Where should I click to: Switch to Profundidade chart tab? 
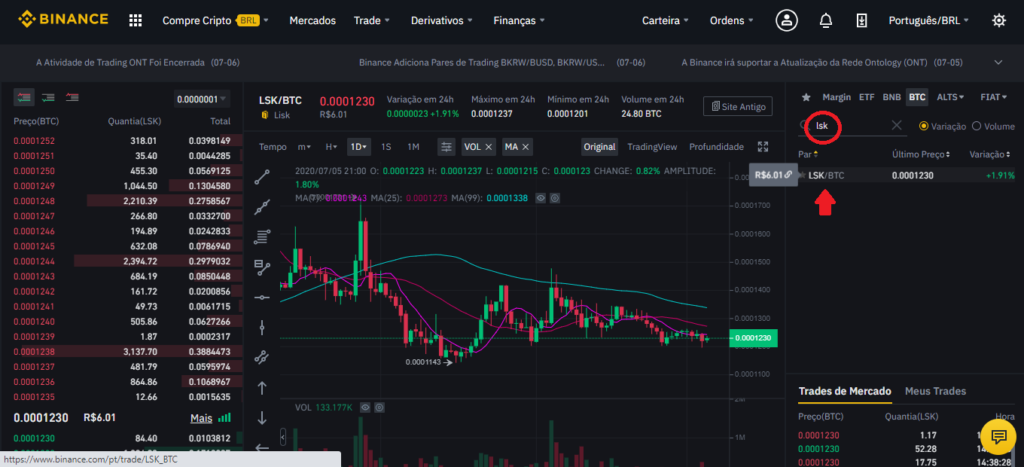point(716,146)
